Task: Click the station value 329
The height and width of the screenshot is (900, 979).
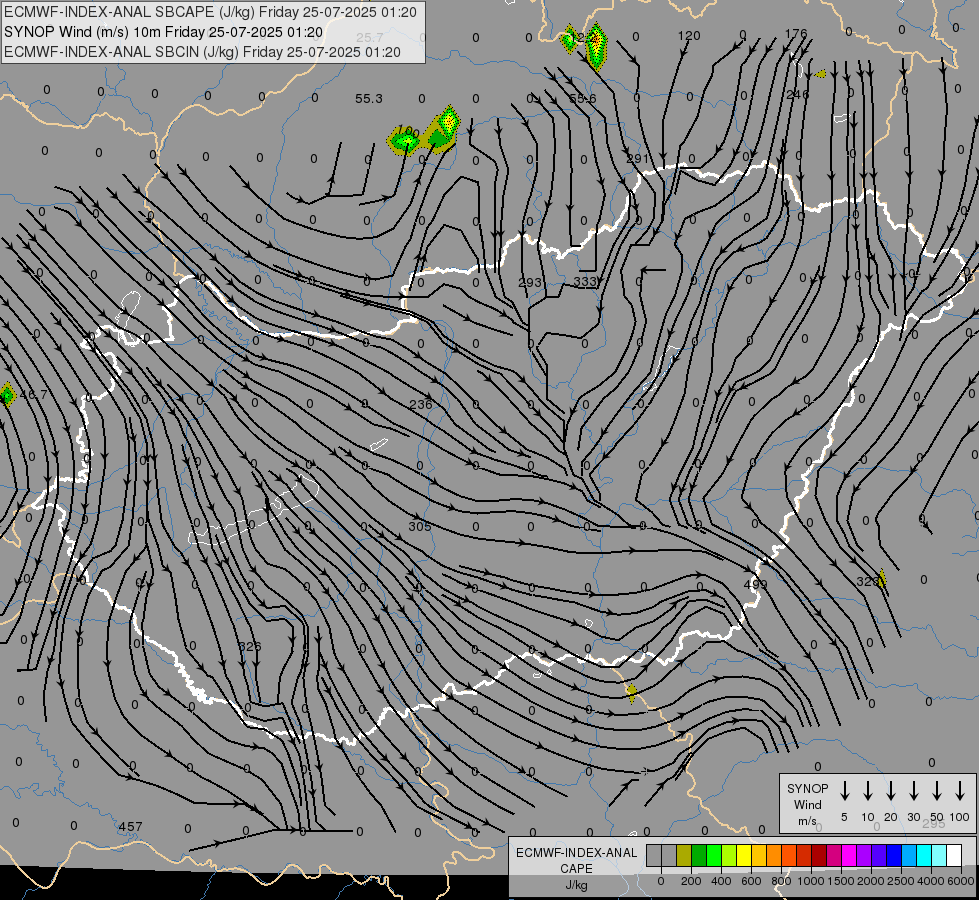Action: coord(867,581)
